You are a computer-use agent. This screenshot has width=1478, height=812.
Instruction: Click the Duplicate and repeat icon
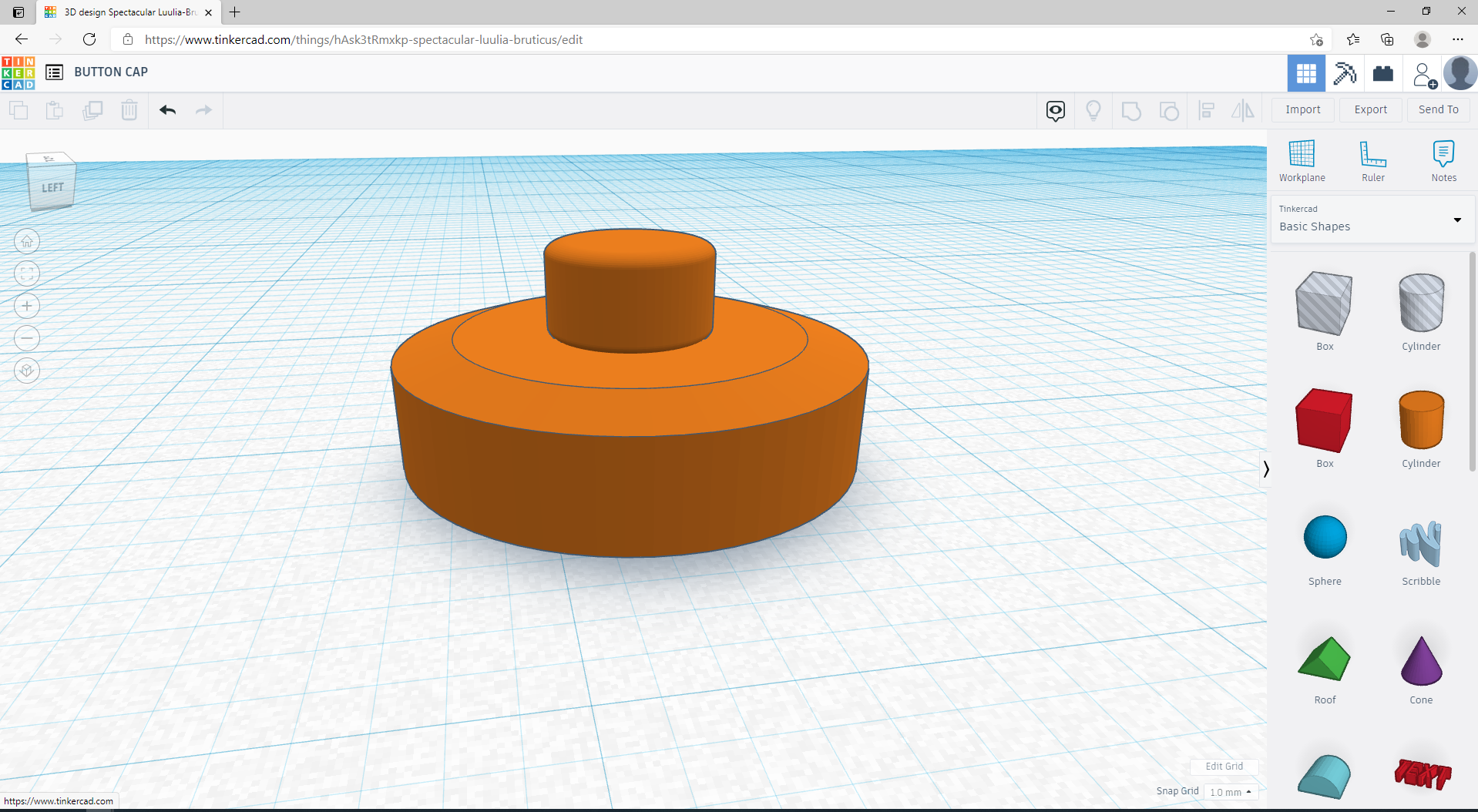coord(92,110)
